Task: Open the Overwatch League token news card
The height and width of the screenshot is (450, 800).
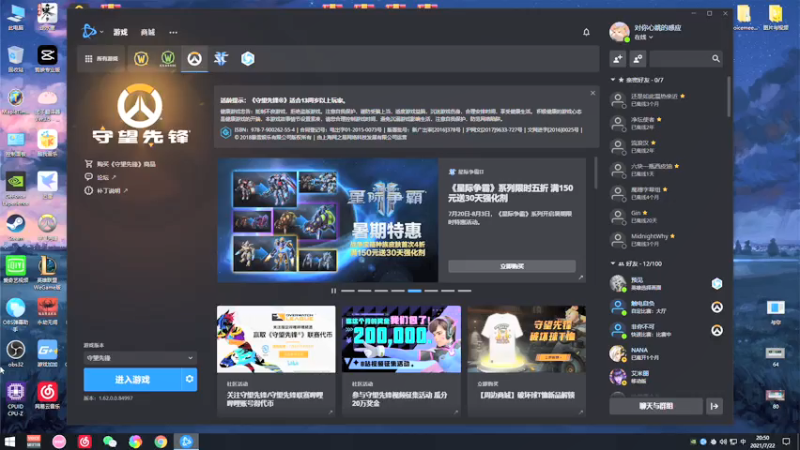Action: [x=276, y=360]
